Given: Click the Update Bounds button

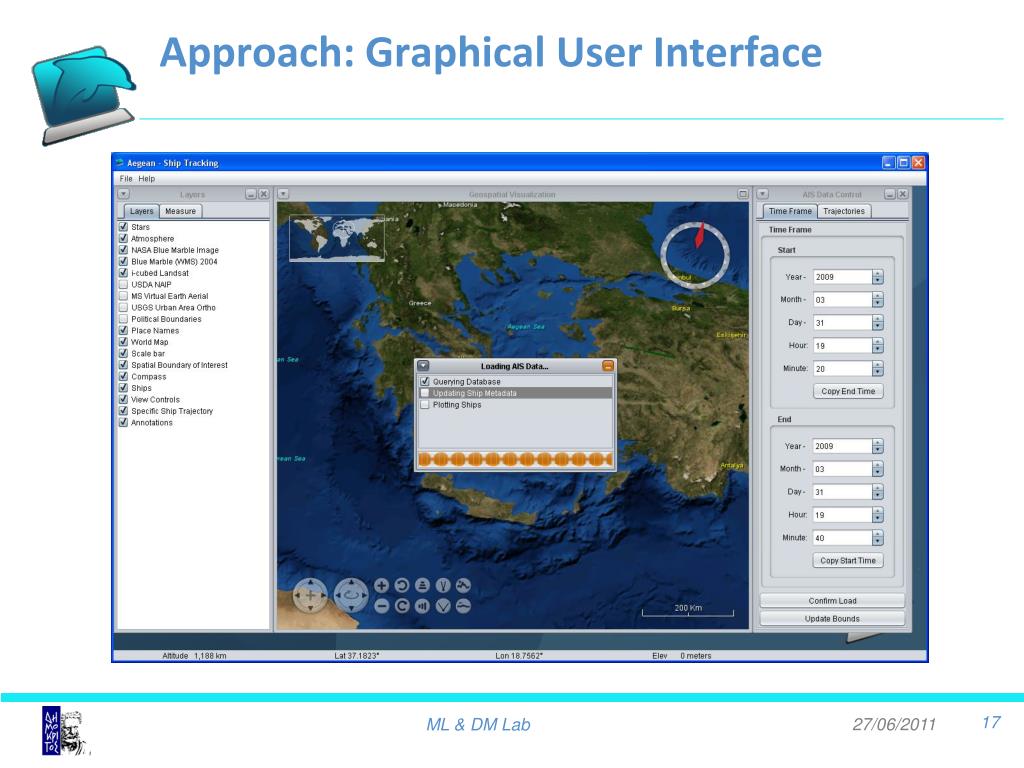Looking at the screenshot, I should [x=833, y=618].
